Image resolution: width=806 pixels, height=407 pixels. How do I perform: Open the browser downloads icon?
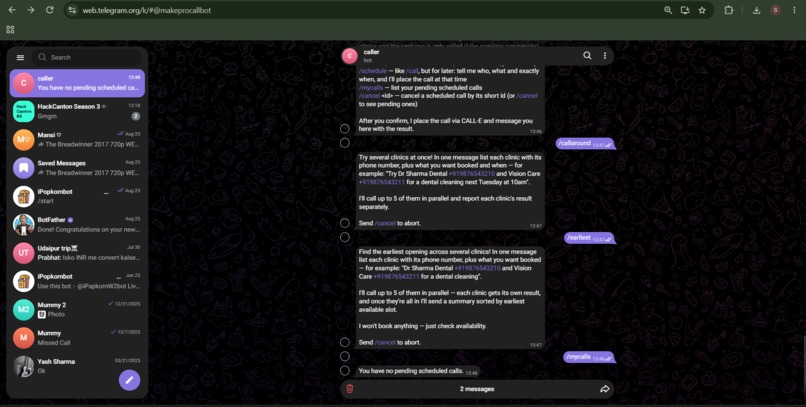[756, 10]
